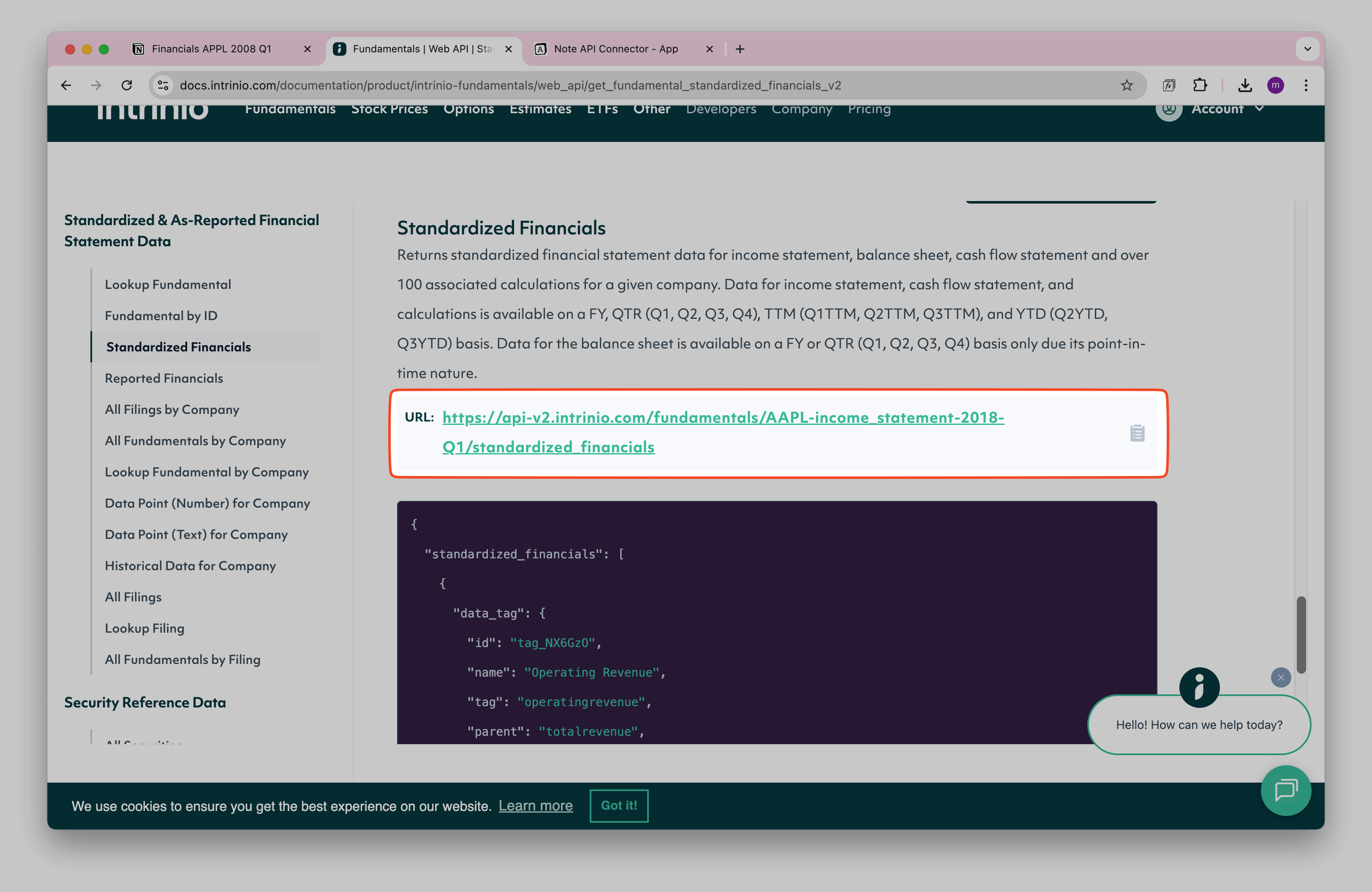Switch to the Note API Connector tab
1372x892 pixels.
click(616, 49)
